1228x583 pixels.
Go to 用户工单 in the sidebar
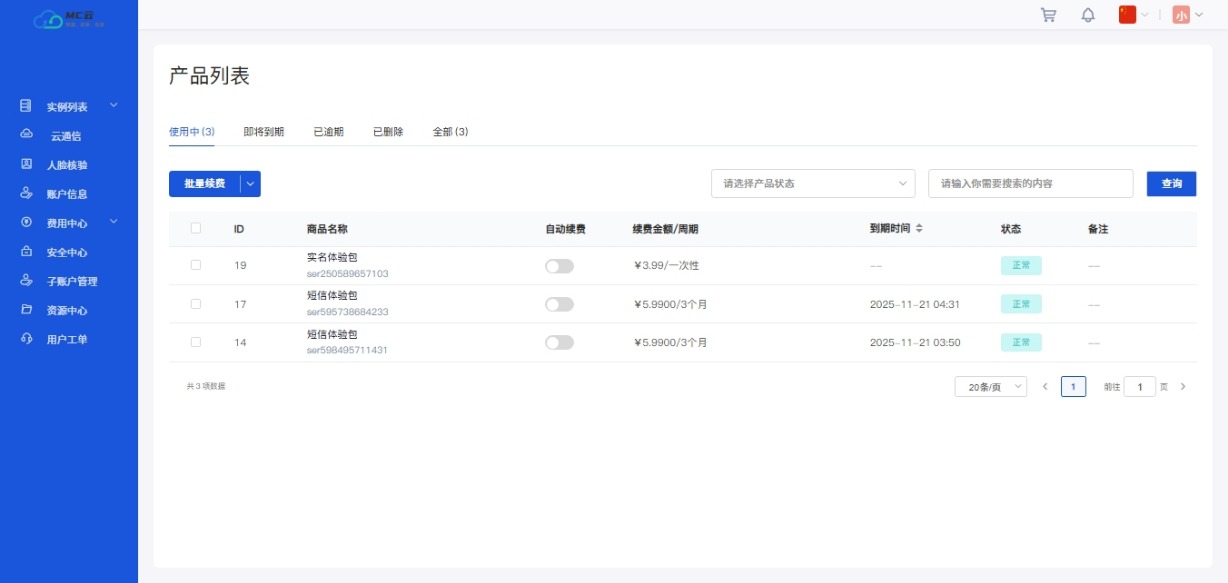click(66, 340)
